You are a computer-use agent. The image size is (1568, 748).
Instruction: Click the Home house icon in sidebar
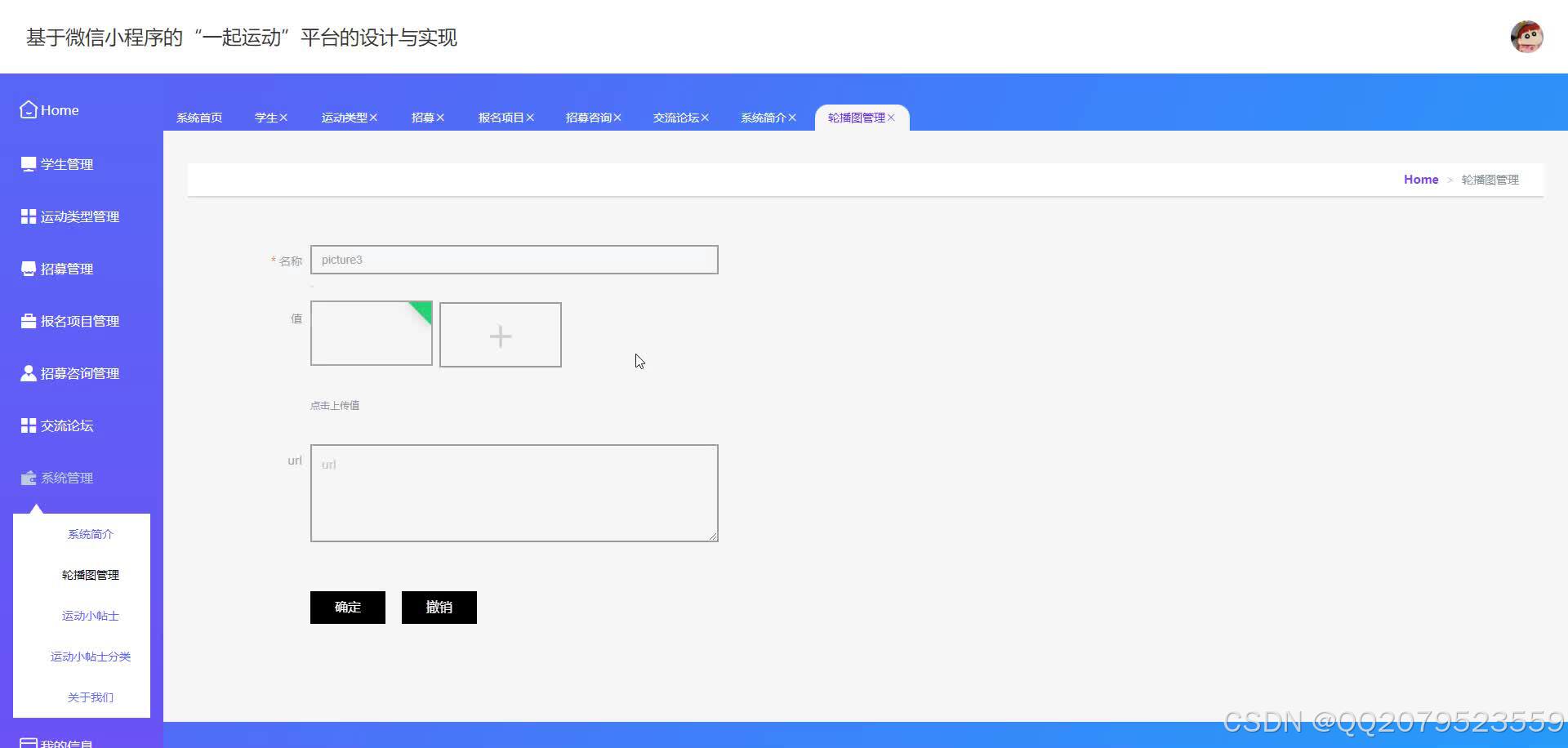coord(29,109)
